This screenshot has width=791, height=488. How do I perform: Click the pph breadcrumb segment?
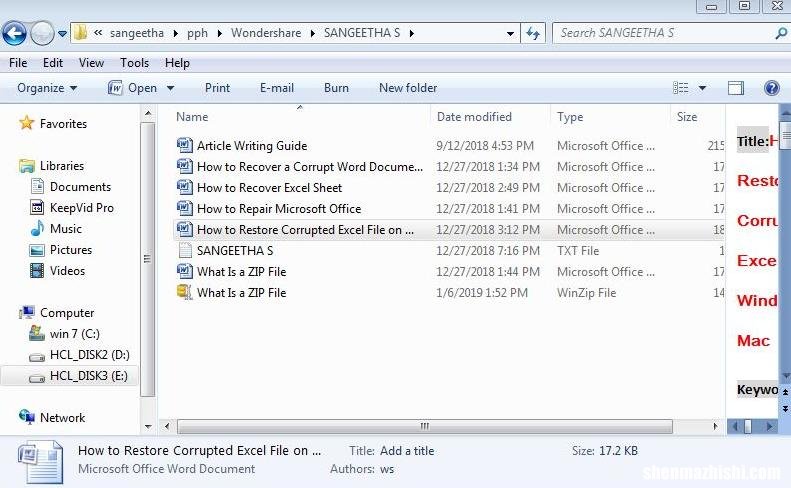[197, 33]
